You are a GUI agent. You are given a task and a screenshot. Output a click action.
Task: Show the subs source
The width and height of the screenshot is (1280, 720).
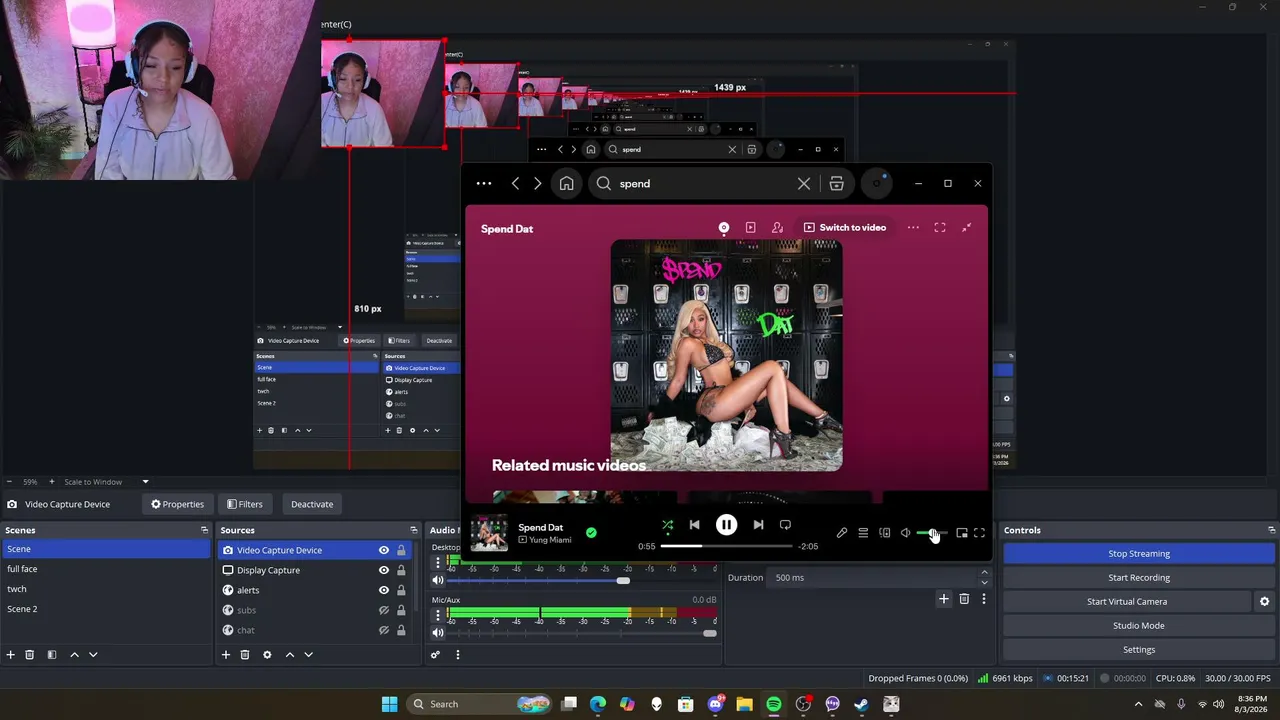384,610
